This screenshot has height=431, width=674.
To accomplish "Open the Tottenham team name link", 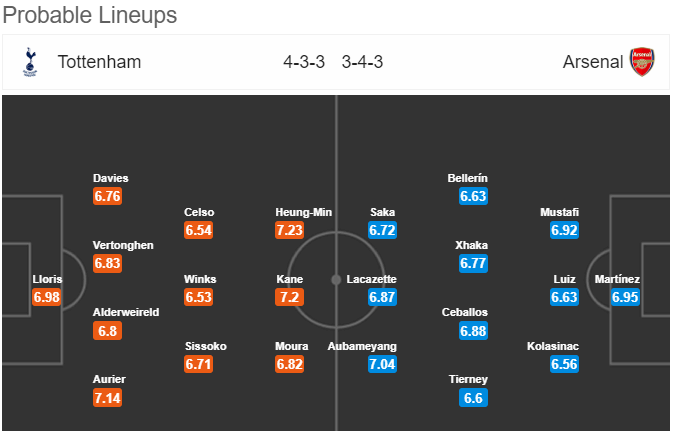I will pyautogui.click(x=99, y=62).
